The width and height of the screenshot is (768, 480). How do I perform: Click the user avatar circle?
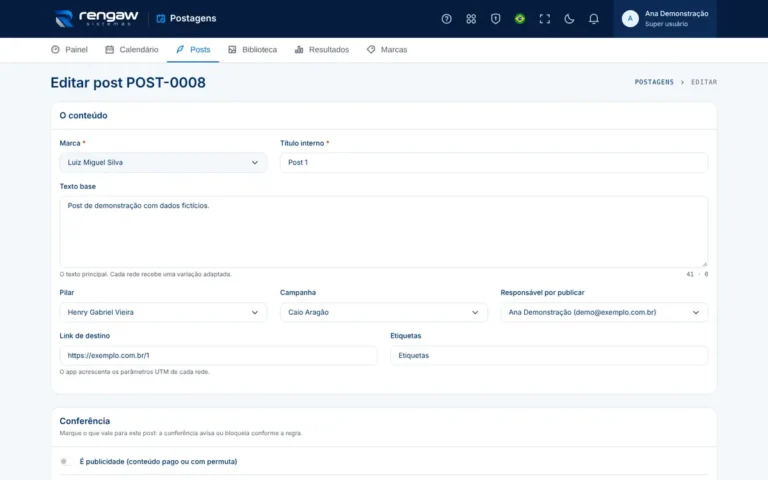pos(630,19)
